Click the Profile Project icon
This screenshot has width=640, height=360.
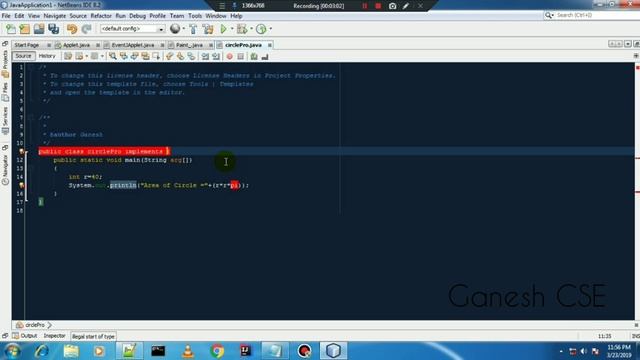coord(261,29)
